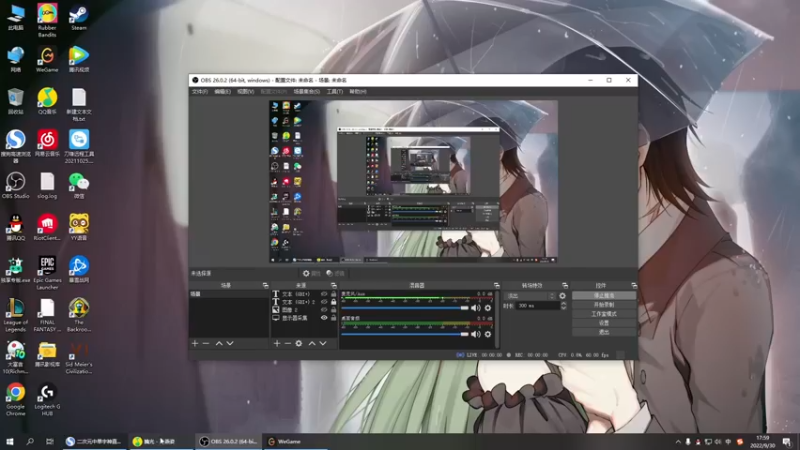Adjust the desktop audio volume slider

coord(405,334)
